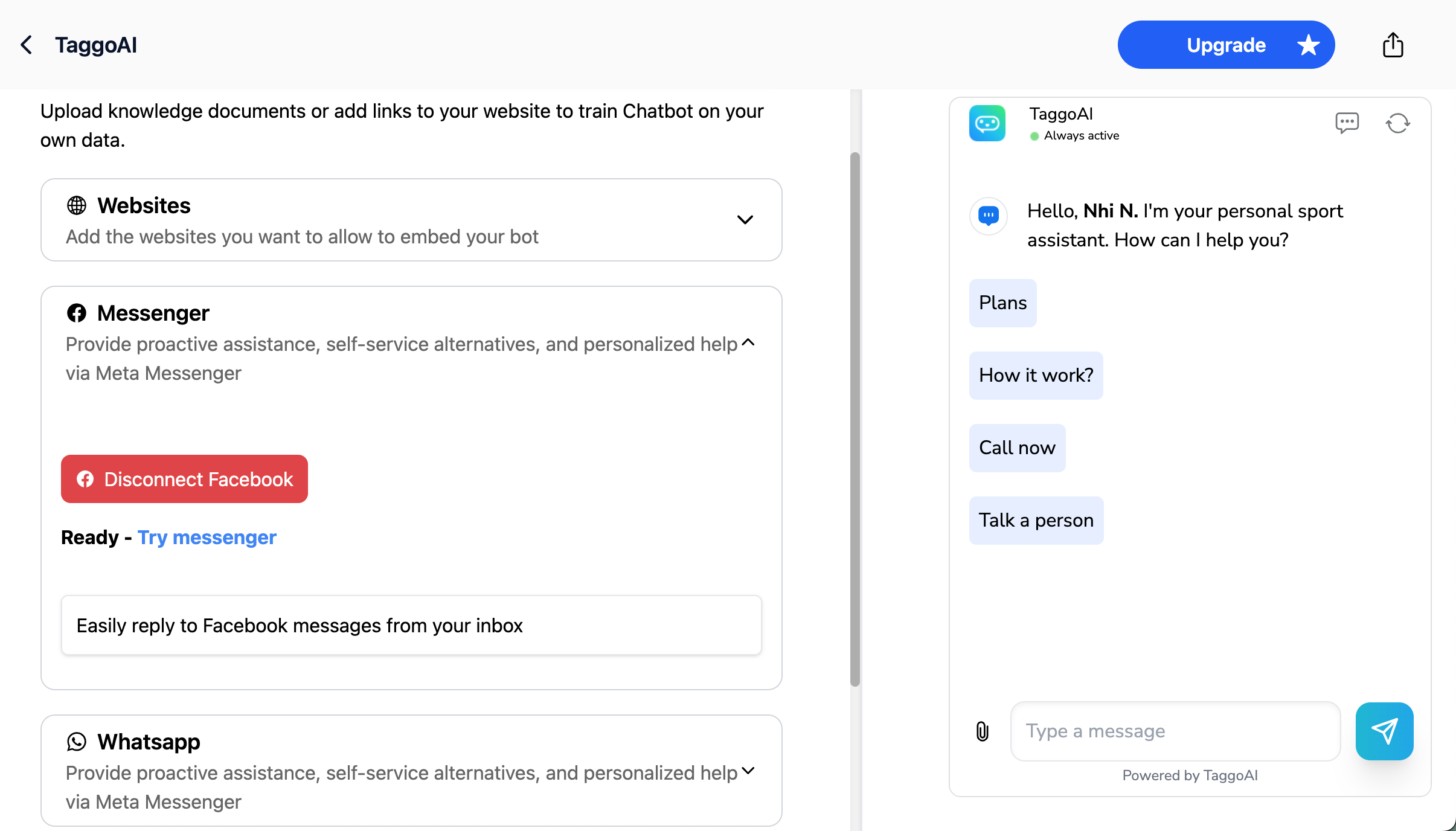Click the left panel vertical scrollbar

point(855,419)
